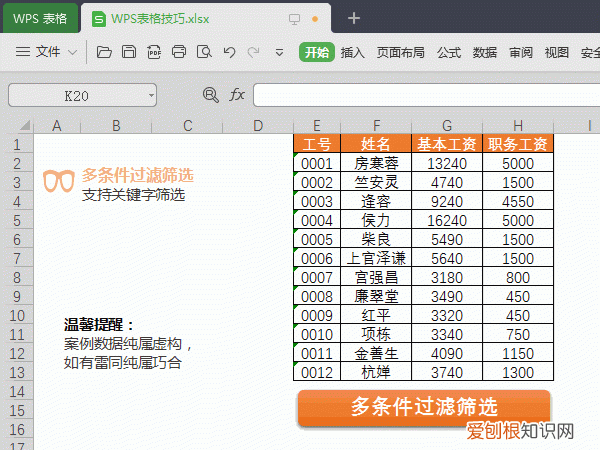Click the 职务工资 header cell
The width and height of the screenshot is (600, 450).
coord(518,144)
